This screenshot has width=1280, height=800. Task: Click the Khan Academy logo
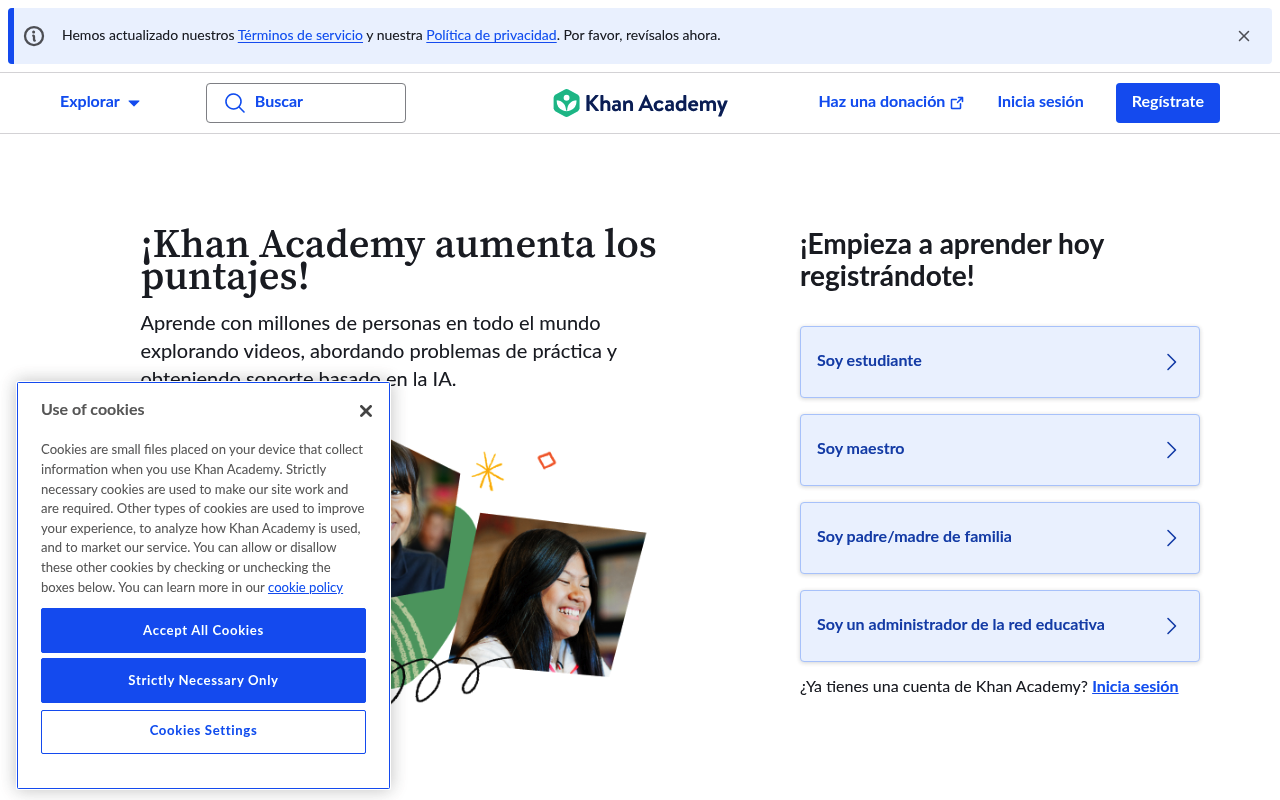click(640, 102)
